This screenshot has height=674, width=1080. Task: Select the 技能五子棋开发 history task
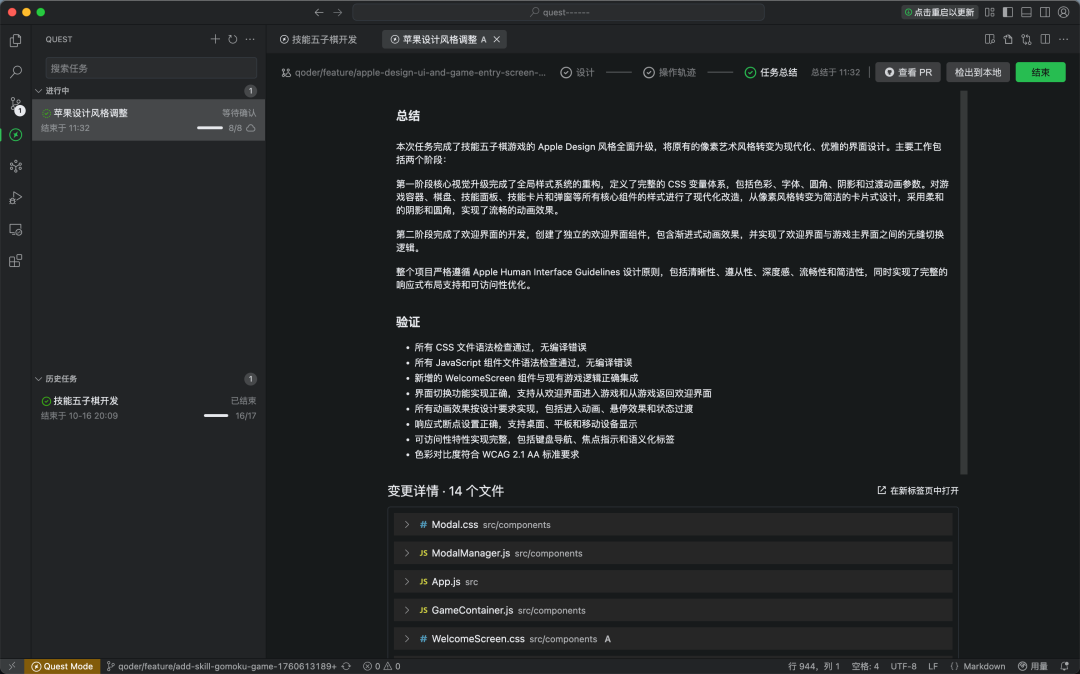(x=148, y=408)
